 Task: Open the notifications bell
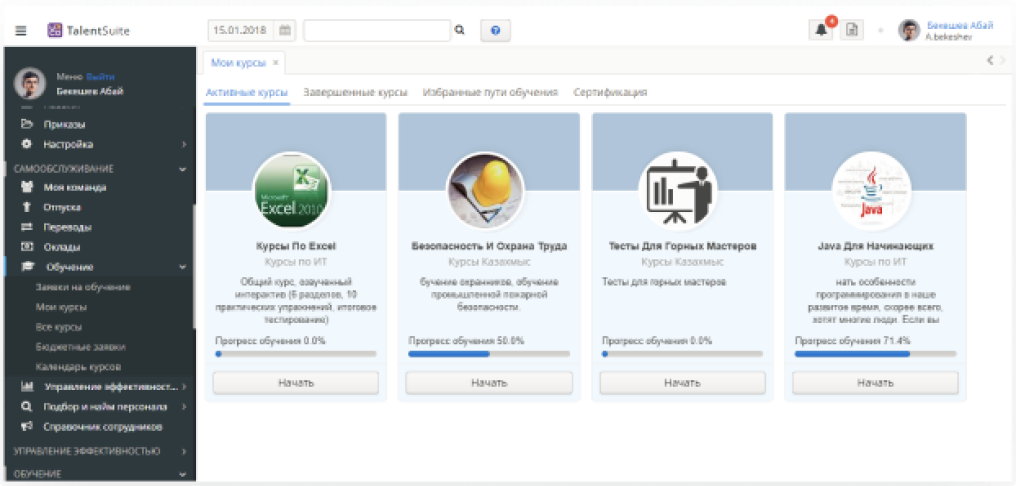(821, 30)
